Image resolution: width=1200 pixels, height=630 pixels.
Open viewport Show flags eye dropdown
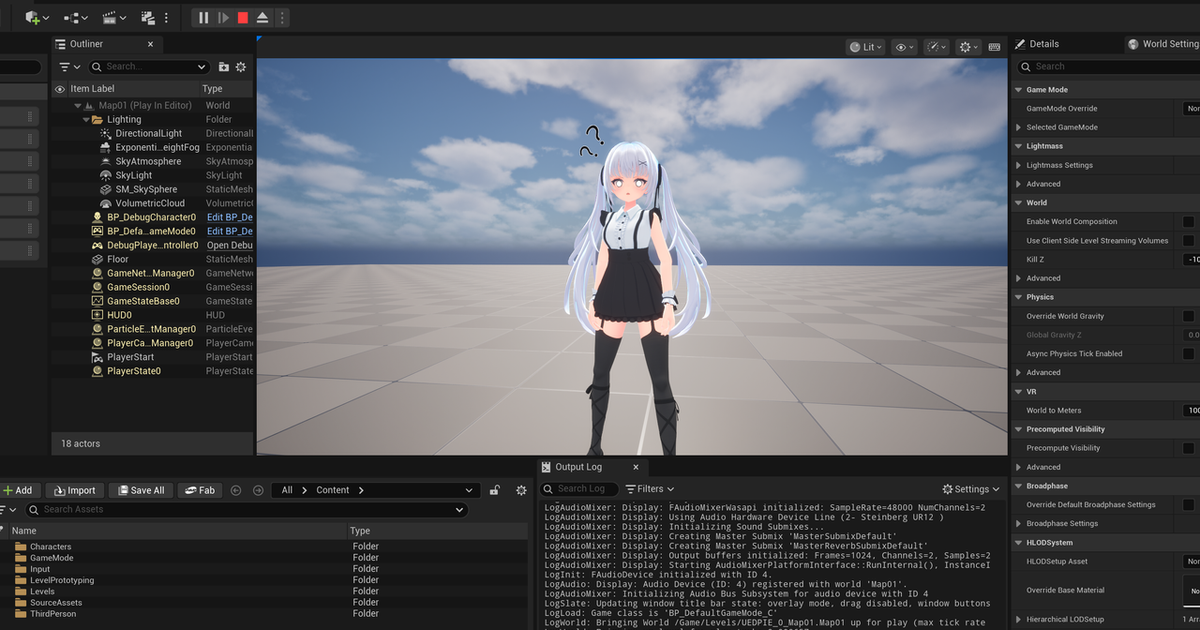905,47
